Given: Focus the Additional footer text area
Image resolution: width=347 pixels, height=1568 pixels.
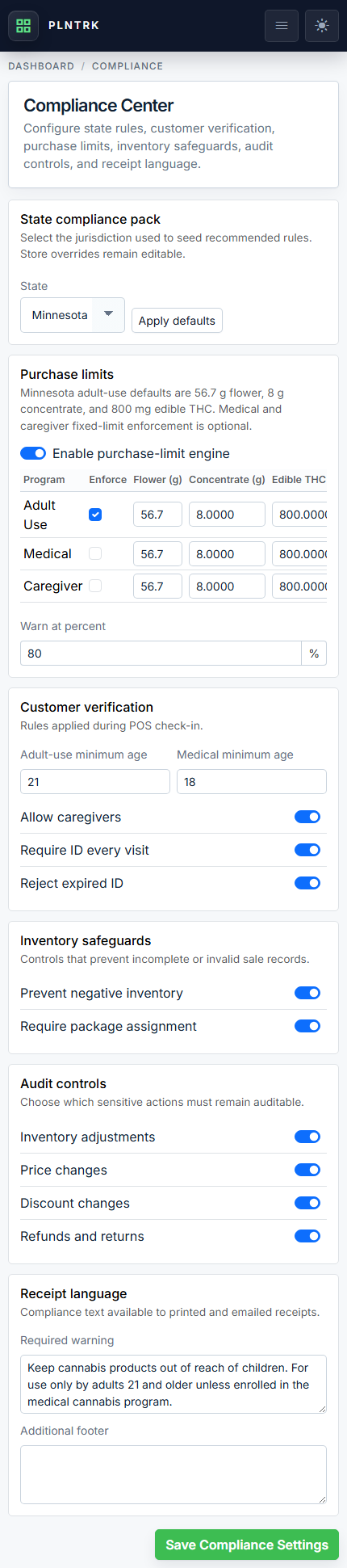Looking at the screenshot, I should click(x=173, y=1474).
